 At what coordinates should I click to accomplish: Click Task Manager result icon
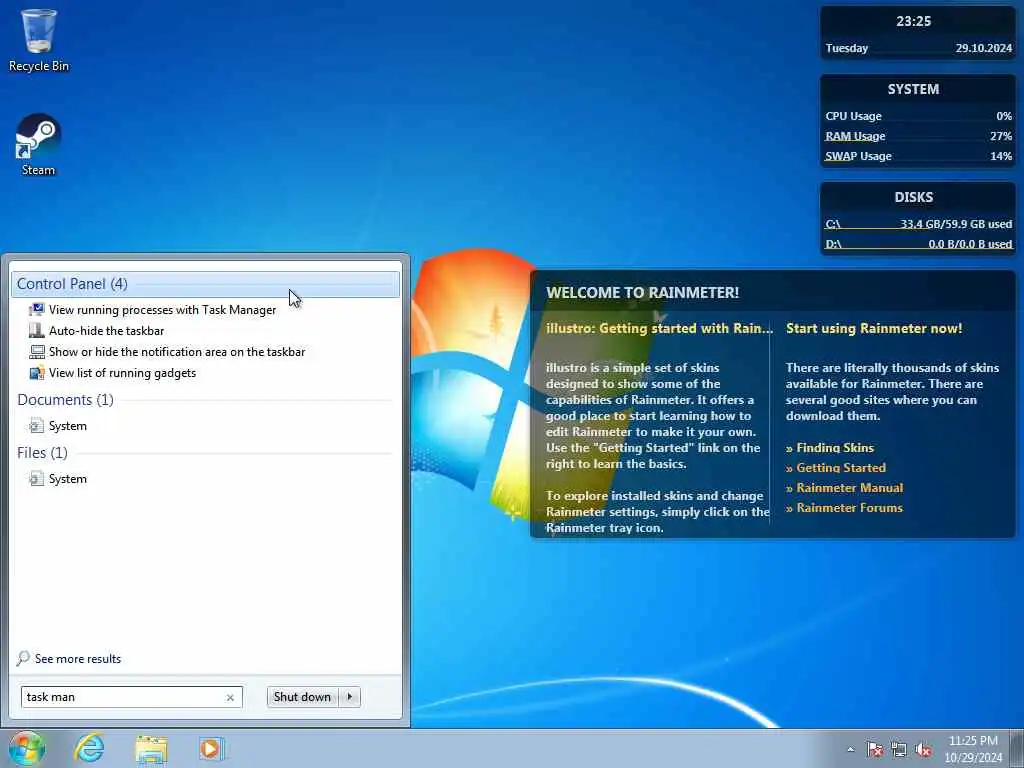37,310
